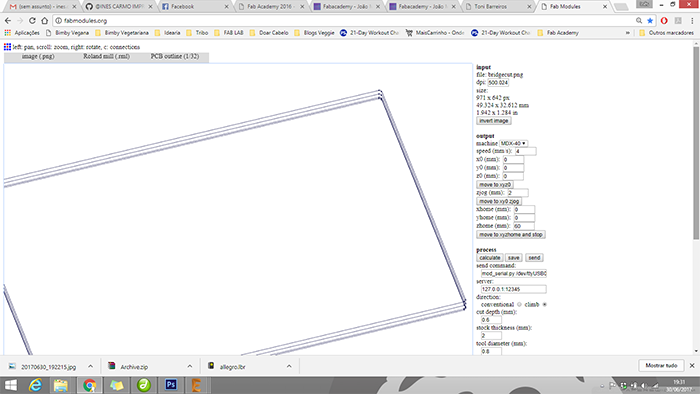Open the PCB outline (1/32) process menu

coord(175,57)
